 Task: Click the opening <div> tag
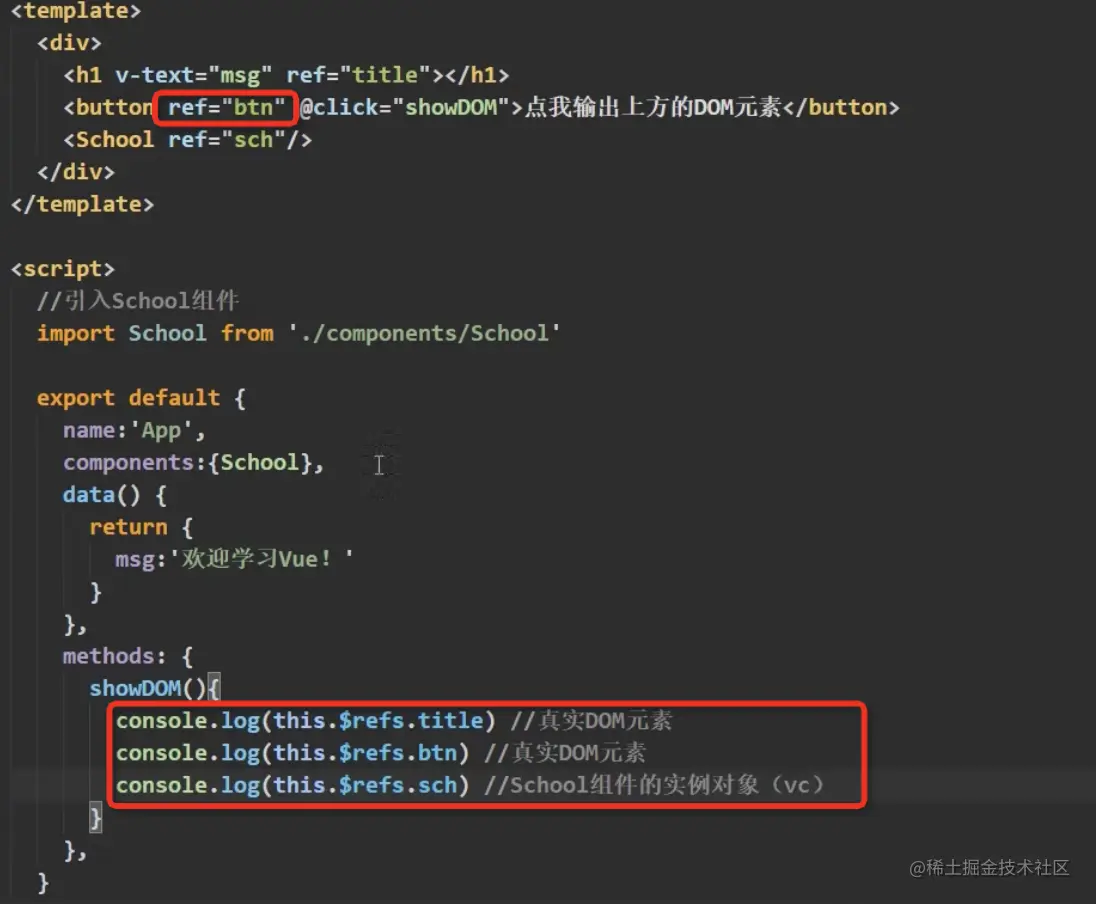[69, 43]
